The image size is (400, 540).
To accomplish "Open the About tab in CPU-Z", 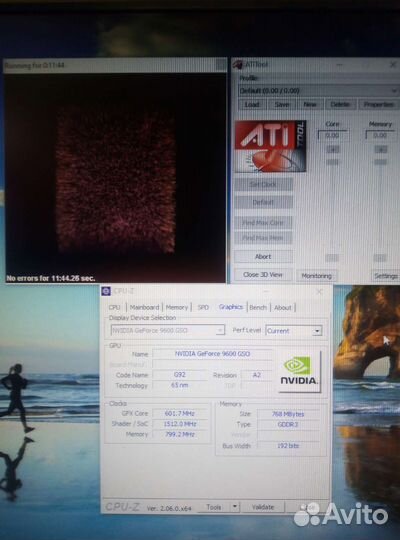I will pyautogui.click(x=283, y=307).
